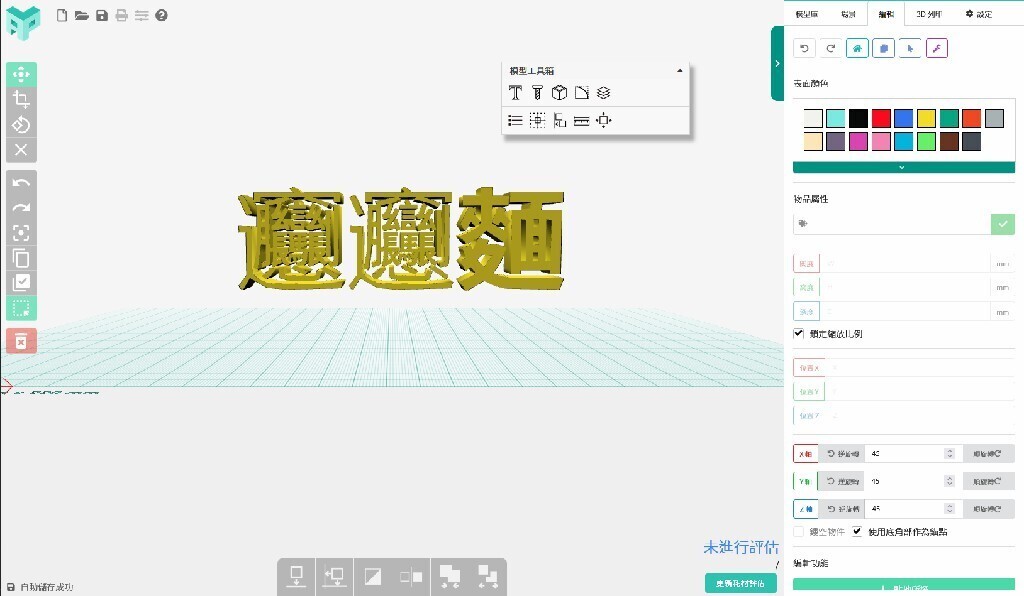Collapse the model toolbox panel
Image resolution: width=1024 pixels, height=596 pixels.
pos(680,70)
